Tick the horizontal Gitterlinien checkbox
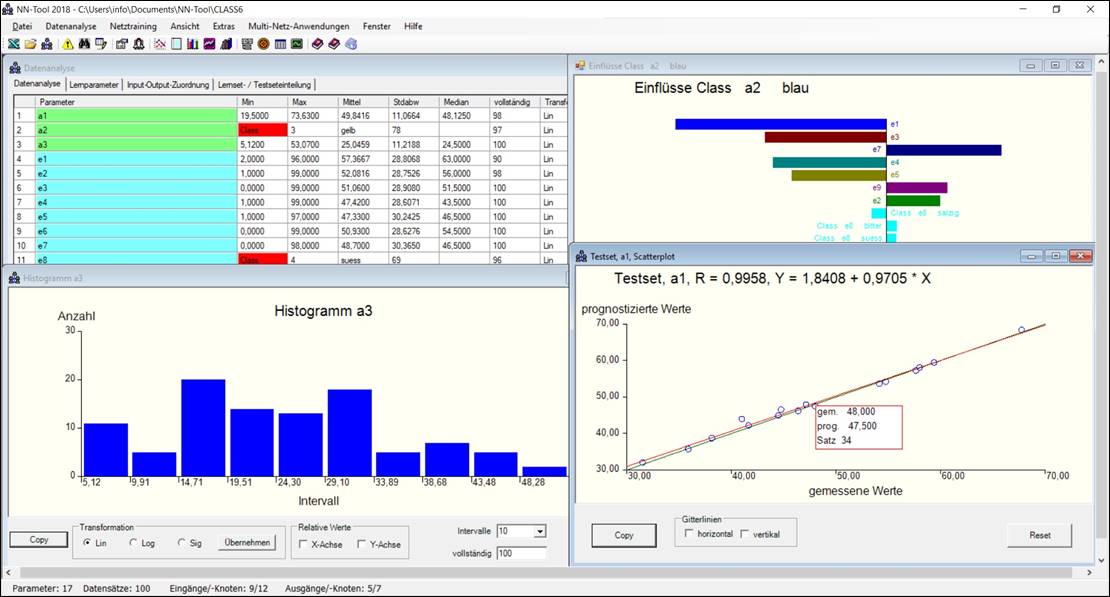This screenshot has height=597, width=1110. pos(688,534)
